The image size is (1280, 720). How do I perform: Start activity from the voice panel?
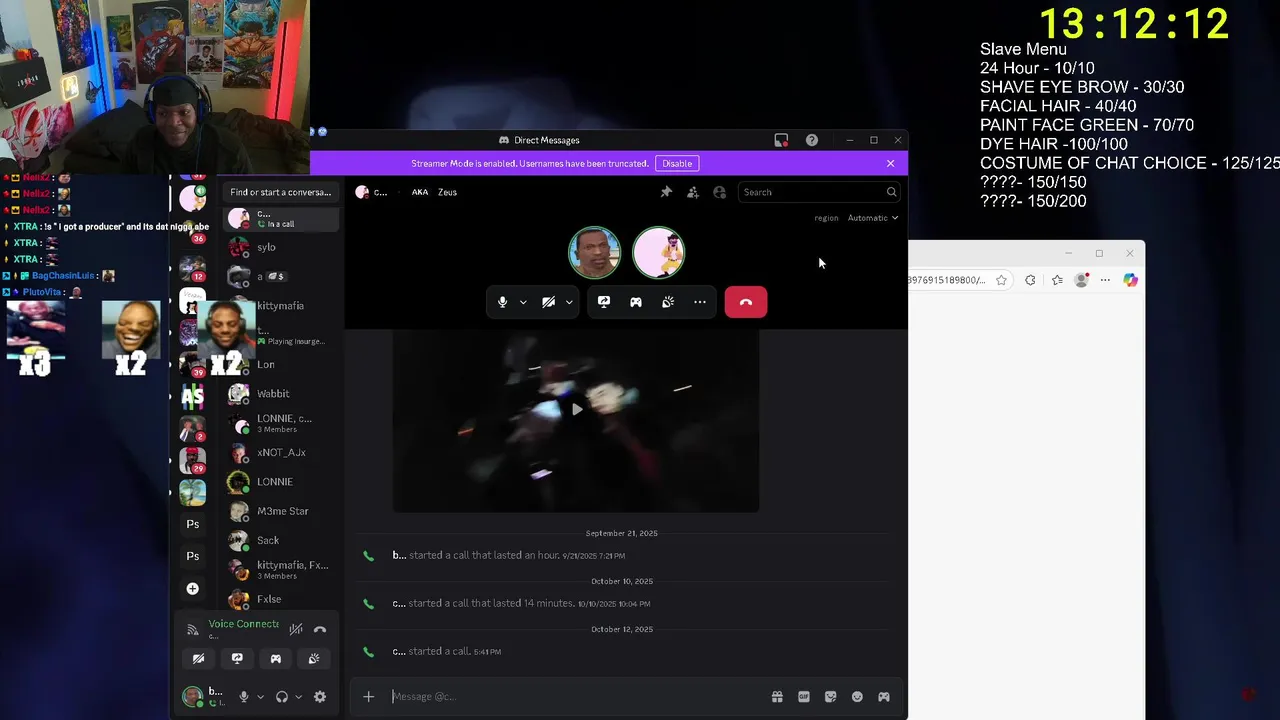click(276, 659)
